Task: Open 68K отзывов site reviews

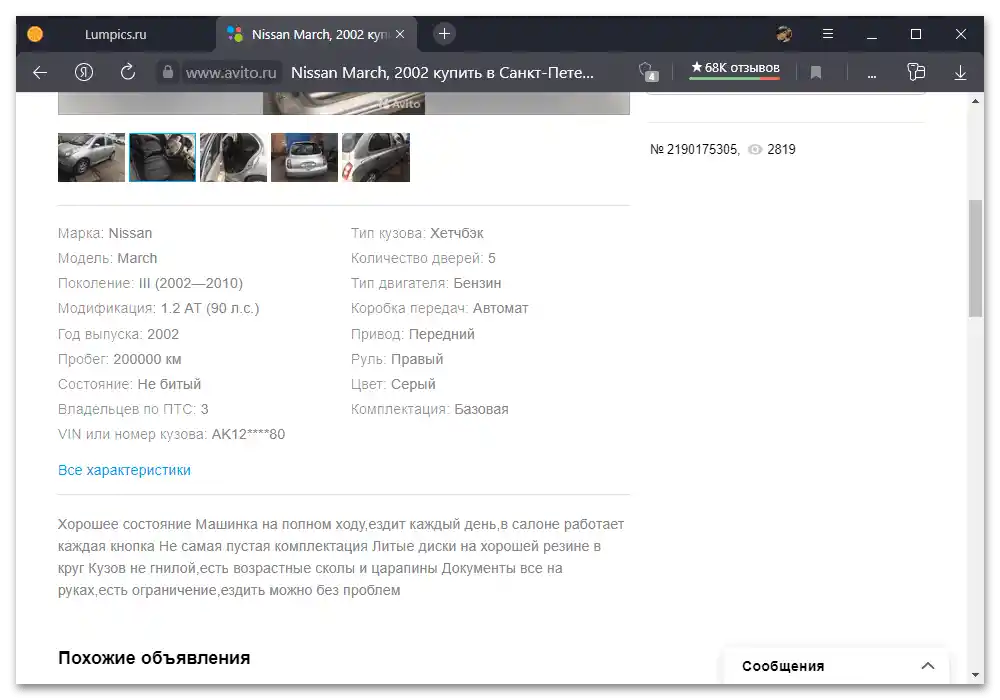Action: [735, 68]
